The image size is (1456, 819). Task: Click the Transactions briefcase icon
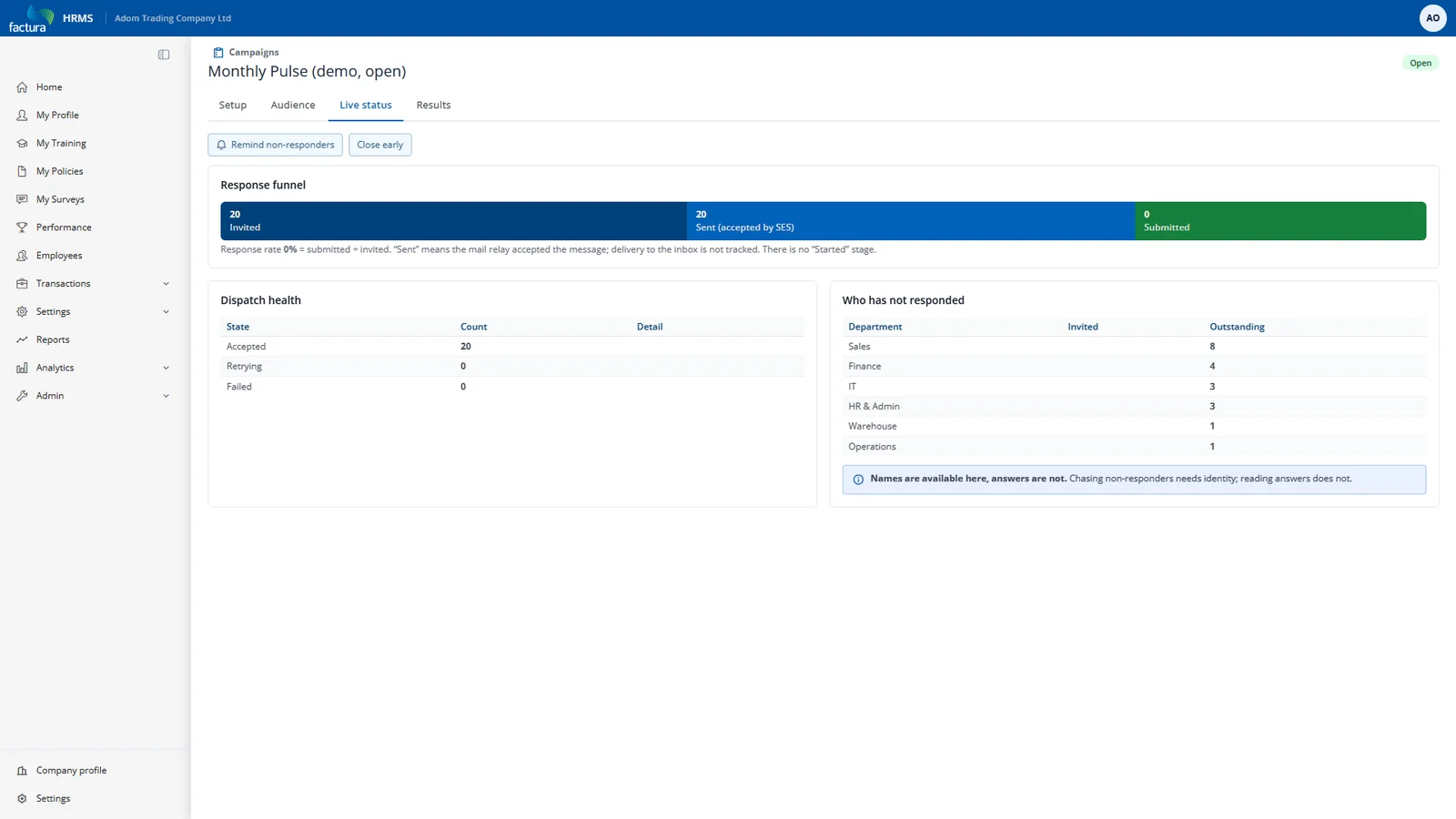point(22,284)
